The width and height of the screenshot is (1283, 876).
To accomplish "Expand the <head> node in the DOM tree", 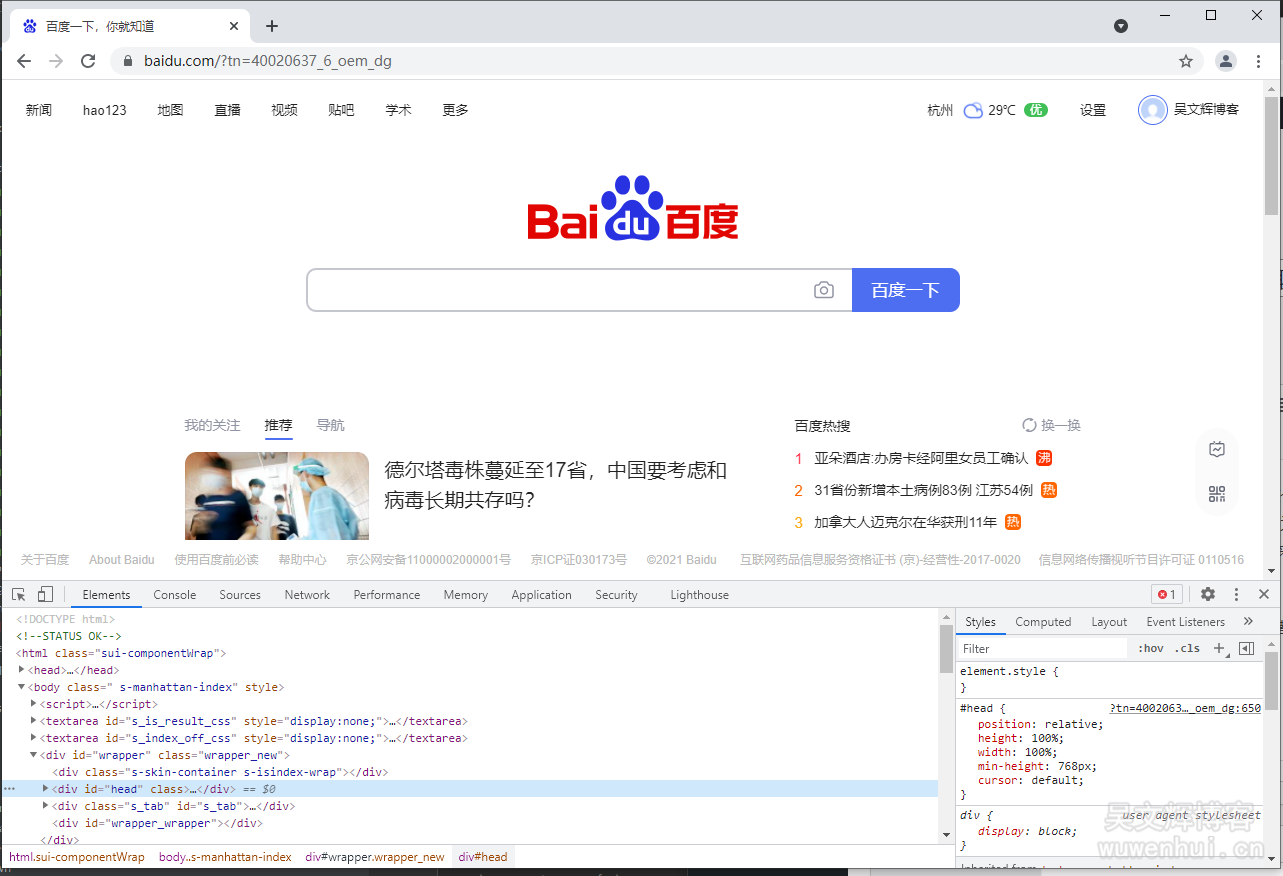I will pos(22,669).
